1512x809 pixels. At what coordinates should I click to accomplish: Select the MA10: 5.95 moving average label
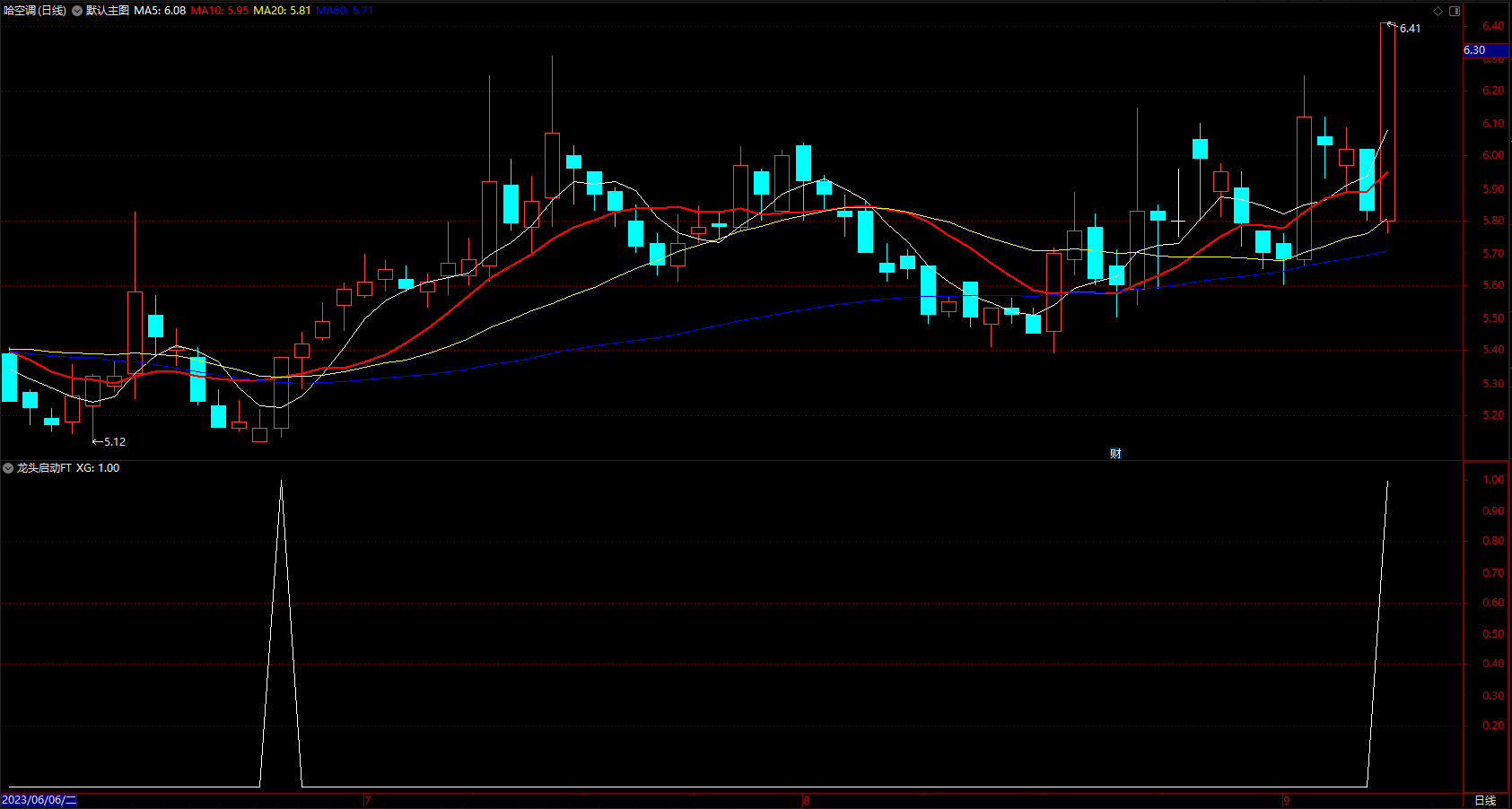(x=220, y=11)
